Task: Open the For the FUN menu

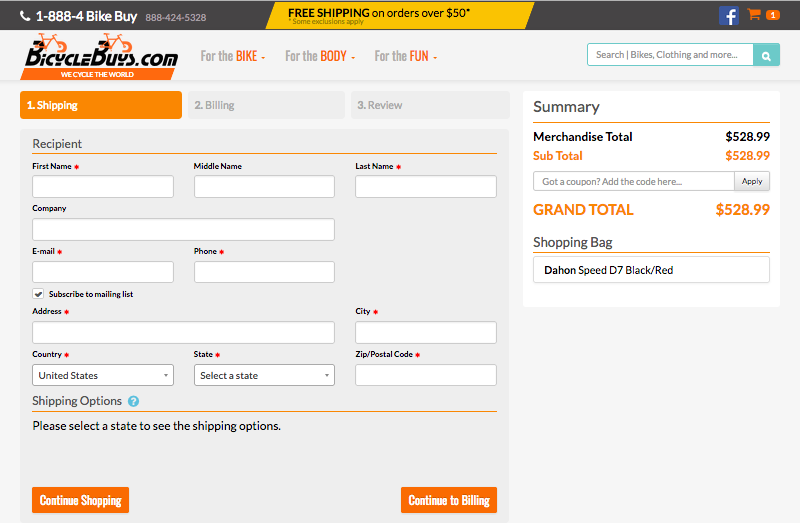Action: pos(405,56)
